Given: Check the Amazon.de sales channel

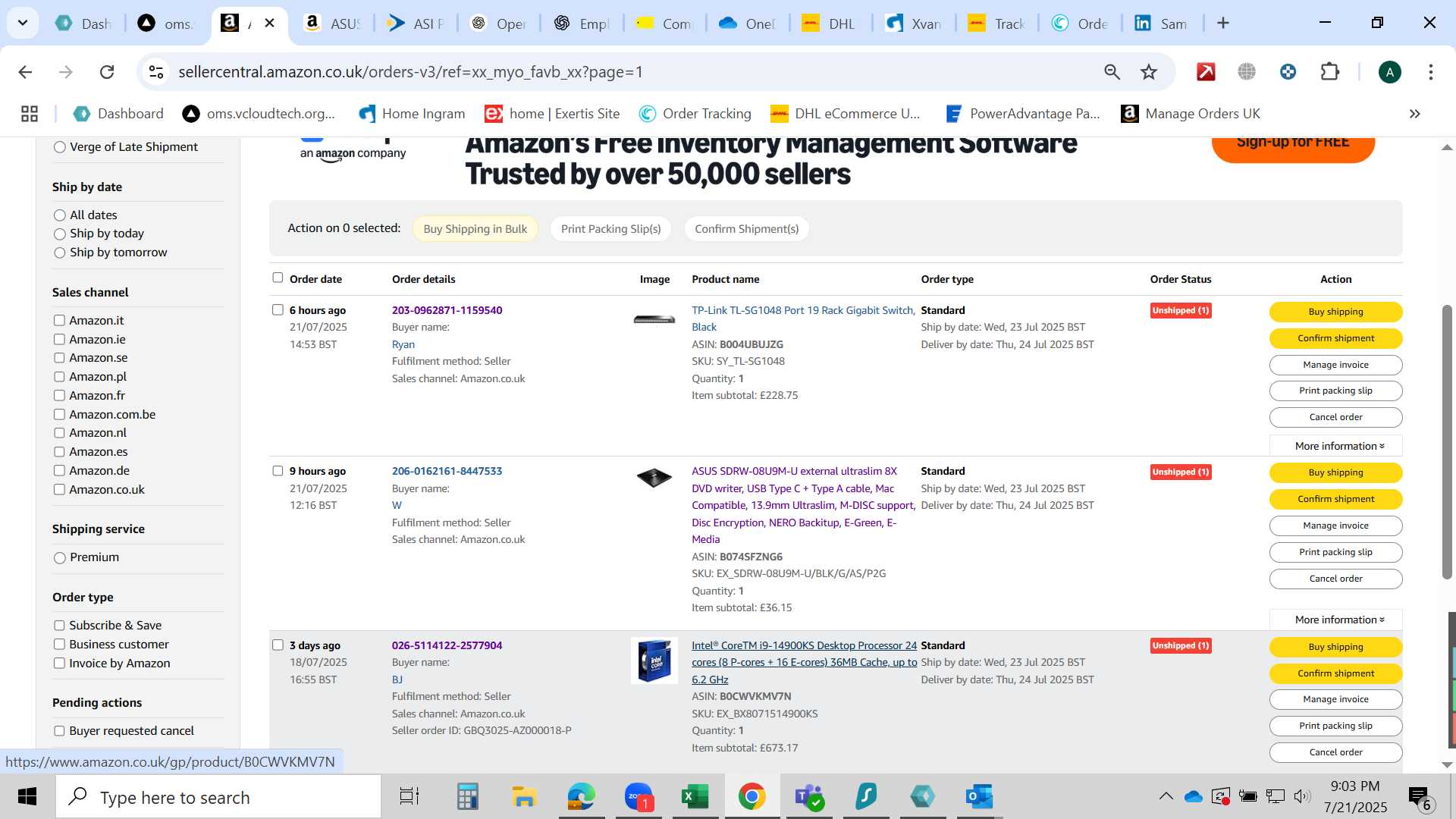Looking at the screenshot, I should click(59, 471).
